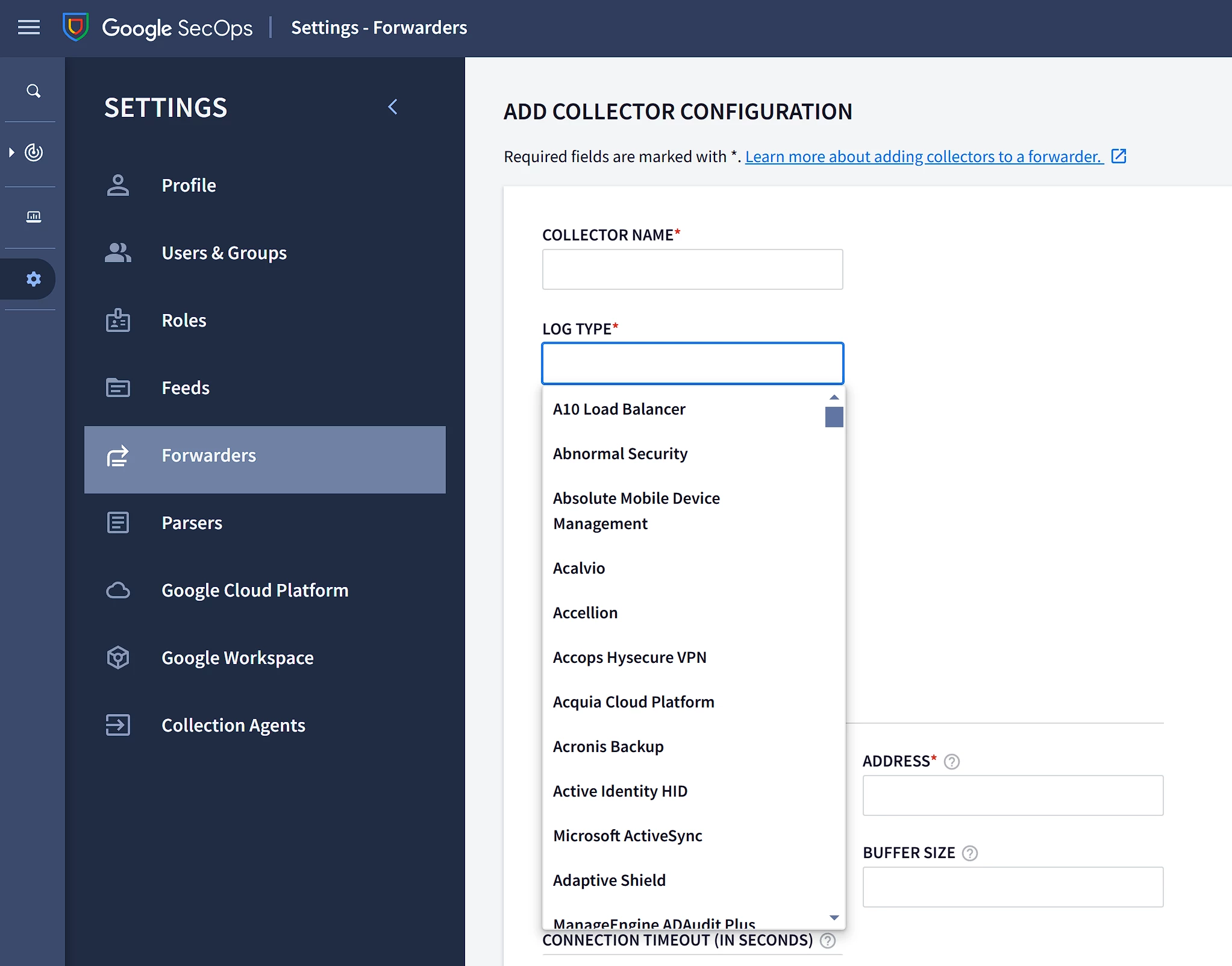Select Forwarders in settings menu

point(265,460)
